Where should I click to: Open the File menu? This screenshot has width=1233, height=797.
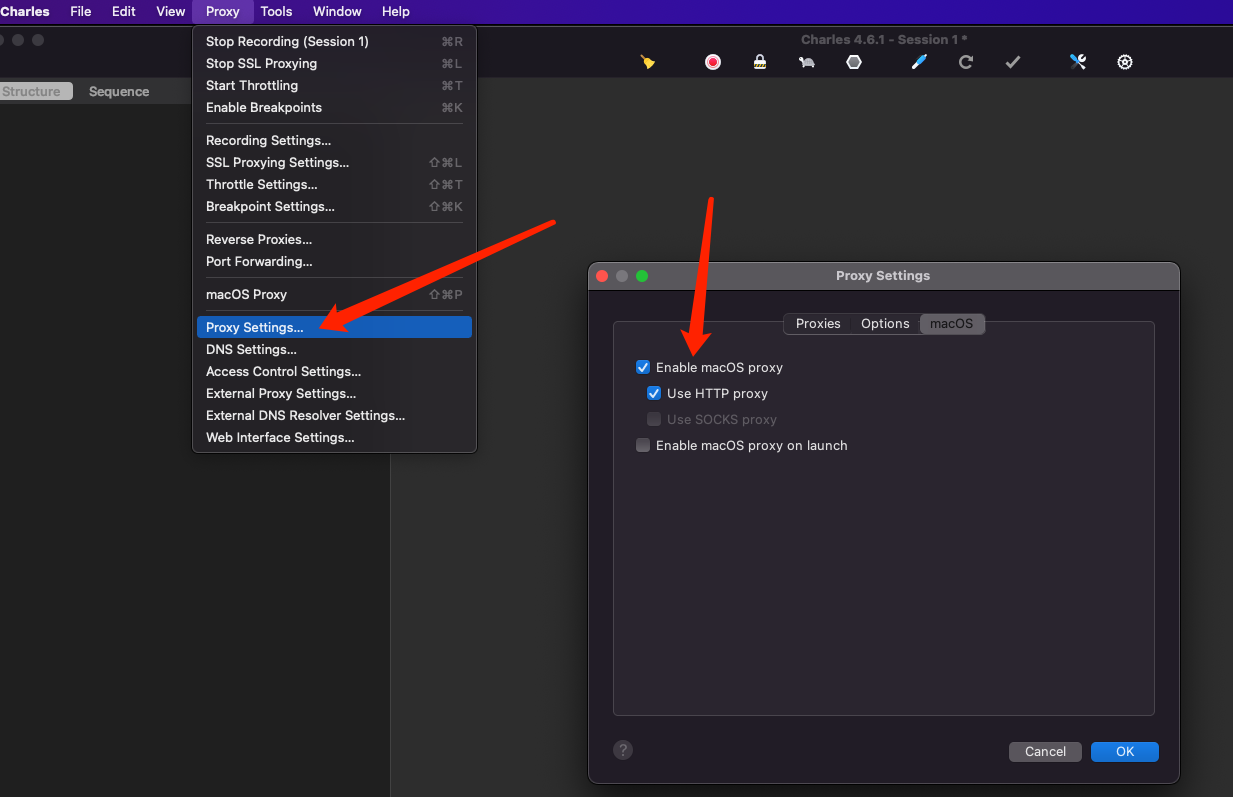(81, 11)
